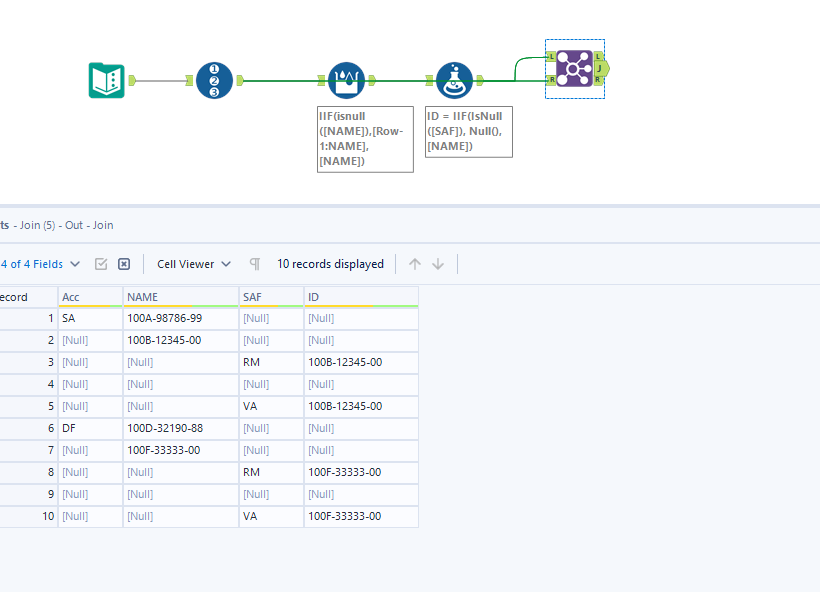820x592 pixels.
Task: Open the 4 of 4 Fields dropdown
Action: pos(40,264)
